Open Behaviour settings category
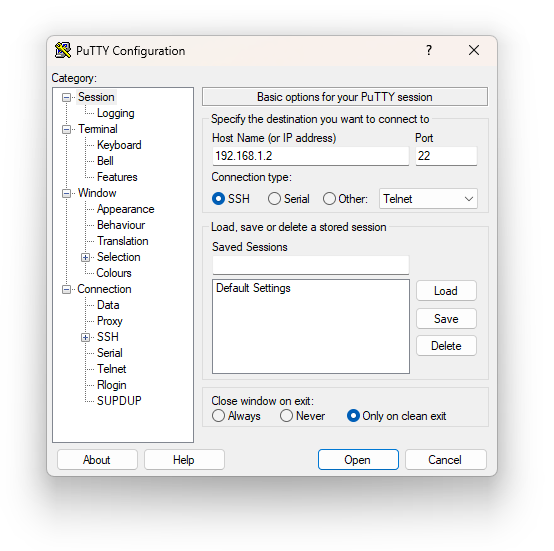 [121, 225]
